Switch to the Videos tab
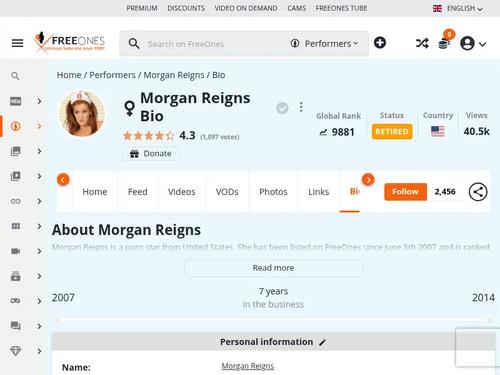The height and width of the screenshot is (375, 500). 182,192
